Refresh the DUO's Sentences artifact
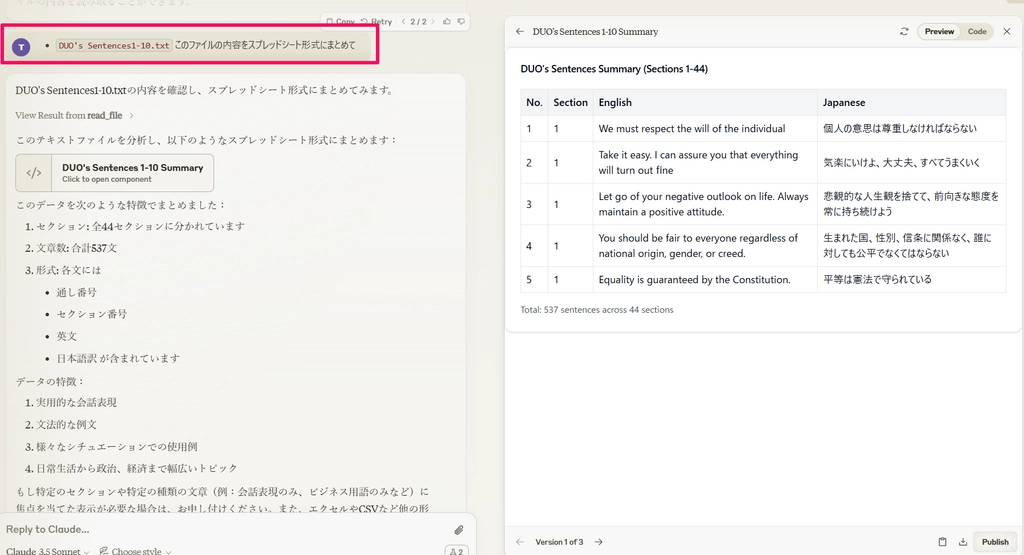Screen dimensions: 1024x555 [904, 31]
